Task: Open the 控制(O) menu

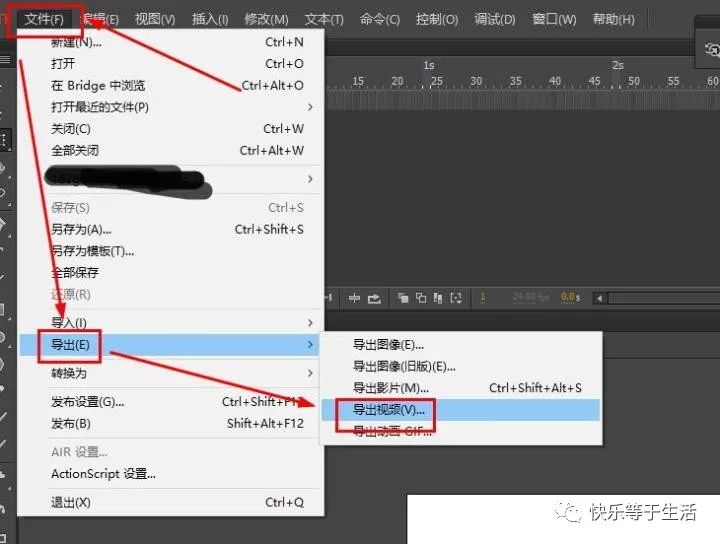Action: (437, 19)
